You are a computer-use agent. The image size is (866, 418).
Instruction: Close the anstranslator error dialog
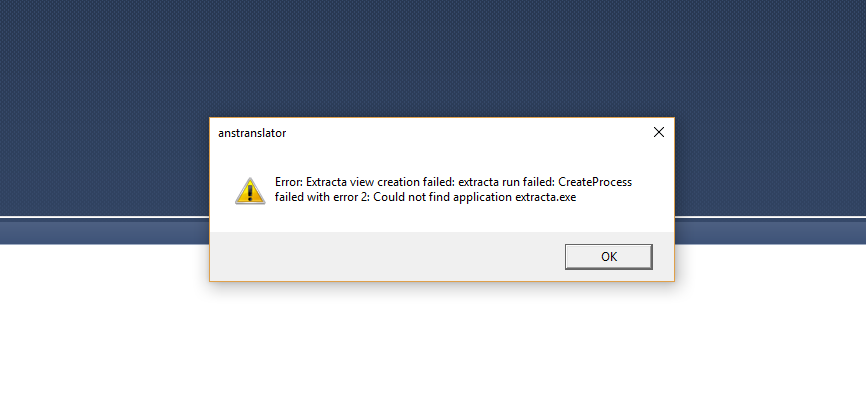click(x=658, y=132)
